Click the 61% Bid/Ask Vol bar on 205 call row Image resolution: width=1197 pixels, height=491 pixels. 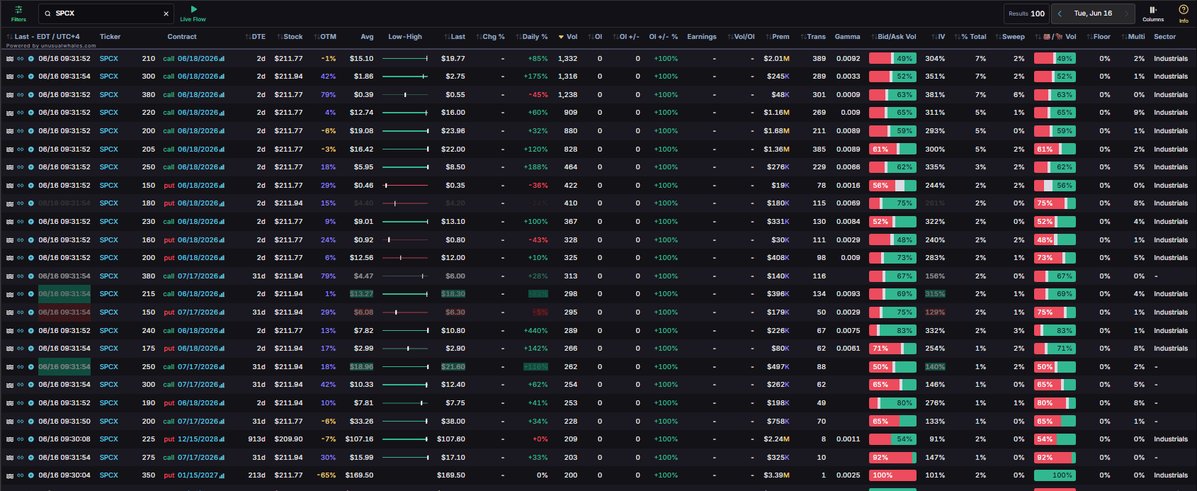pos(892,149)
